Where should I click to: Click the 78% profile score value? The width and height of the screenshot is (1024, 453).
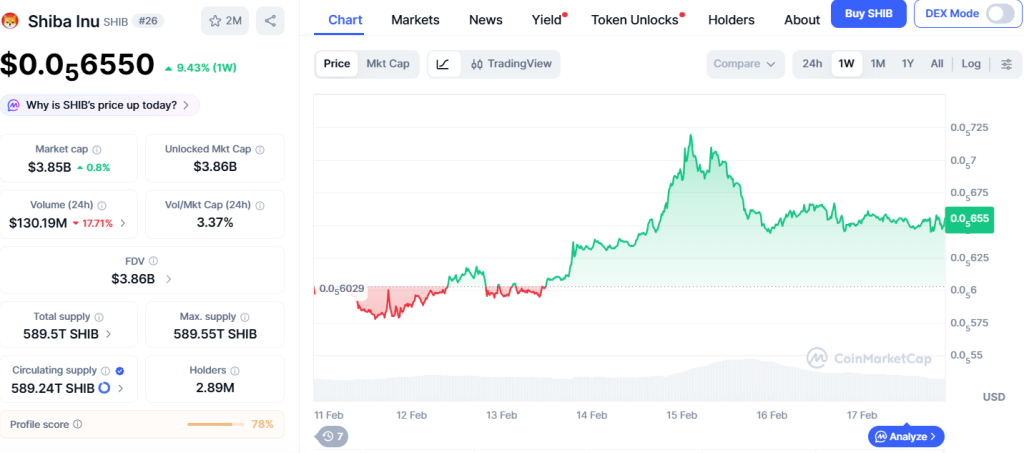coord(263,424)
